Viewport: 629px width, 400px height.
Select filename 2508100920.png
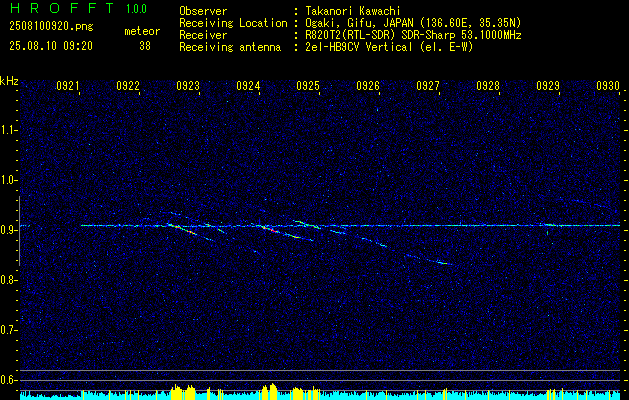(51, 27)
